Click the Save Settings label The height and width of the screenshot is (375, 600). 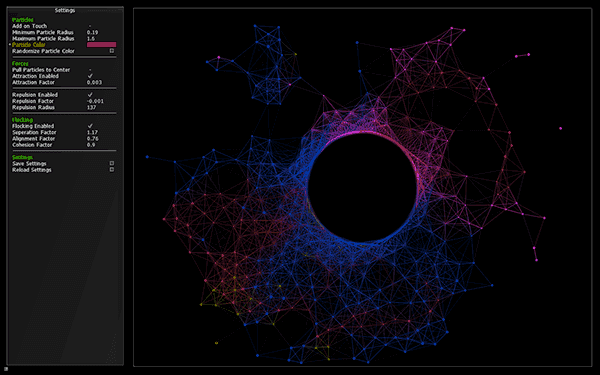(x=29, y=163)
